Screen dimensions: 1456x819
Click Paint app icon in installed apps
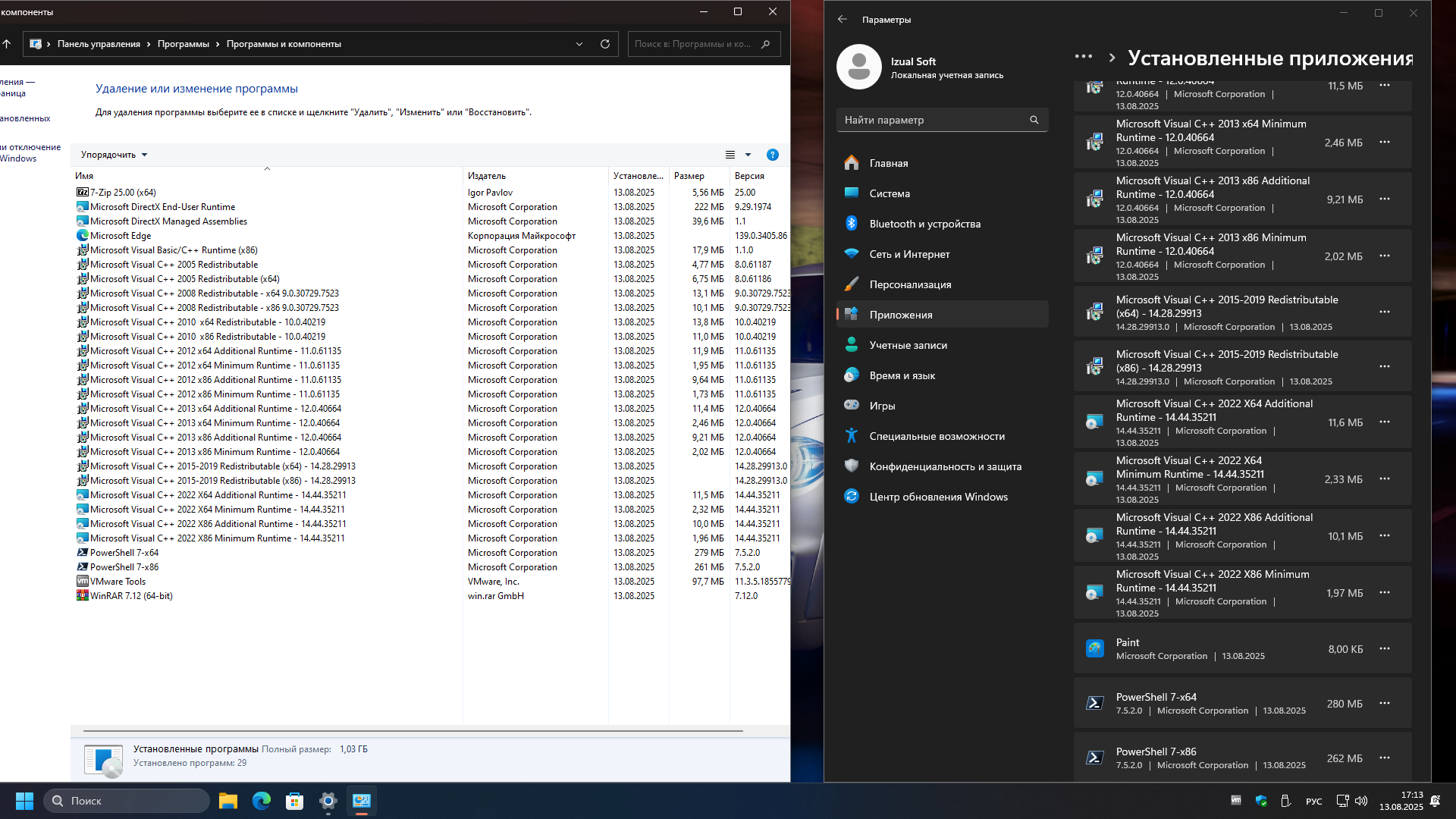pos(1094,648)
